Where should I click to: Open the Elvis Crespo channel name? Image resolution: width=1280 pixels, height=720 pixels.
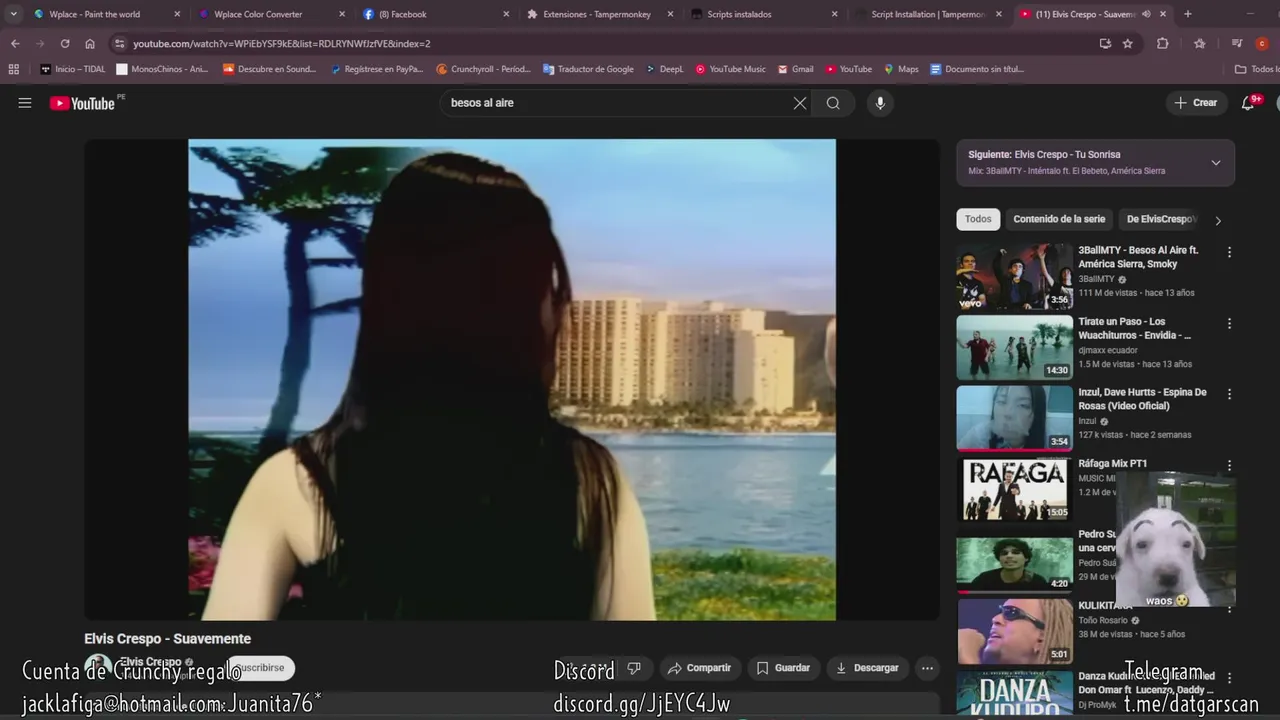point(150,662)
